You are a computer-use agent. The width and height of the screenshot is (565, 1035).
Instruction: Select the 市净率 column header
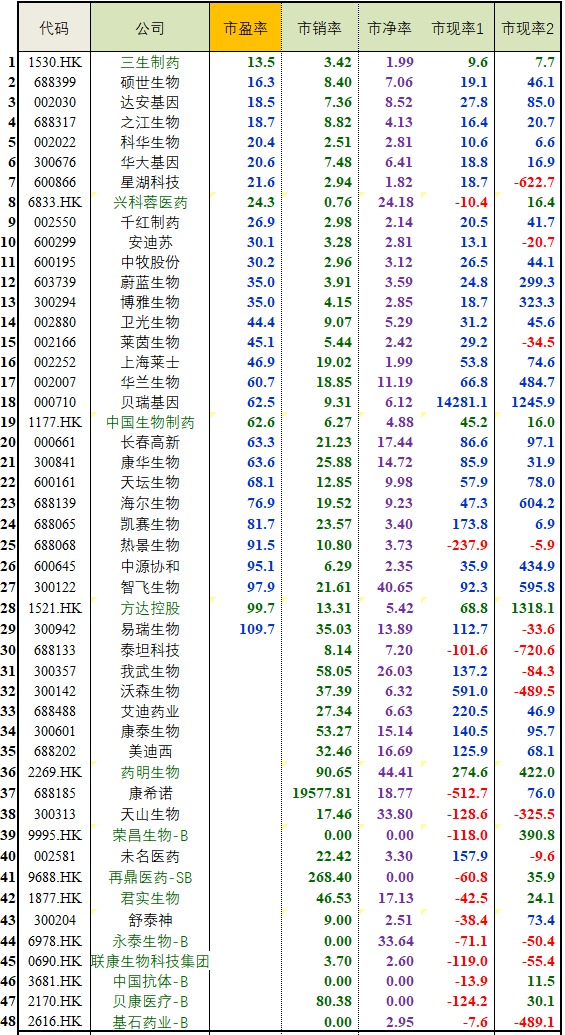(x=389, y=28)
